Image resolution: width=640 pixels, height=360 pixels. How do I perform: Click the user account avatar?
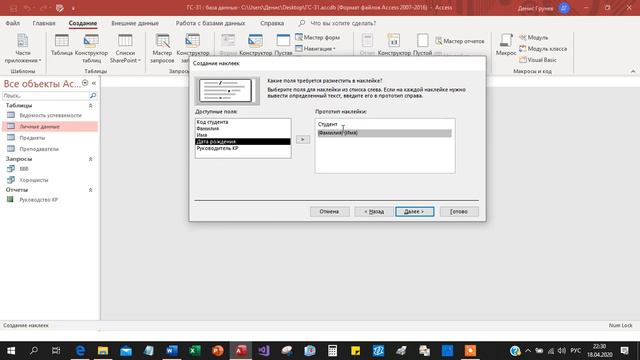[564, 8]
